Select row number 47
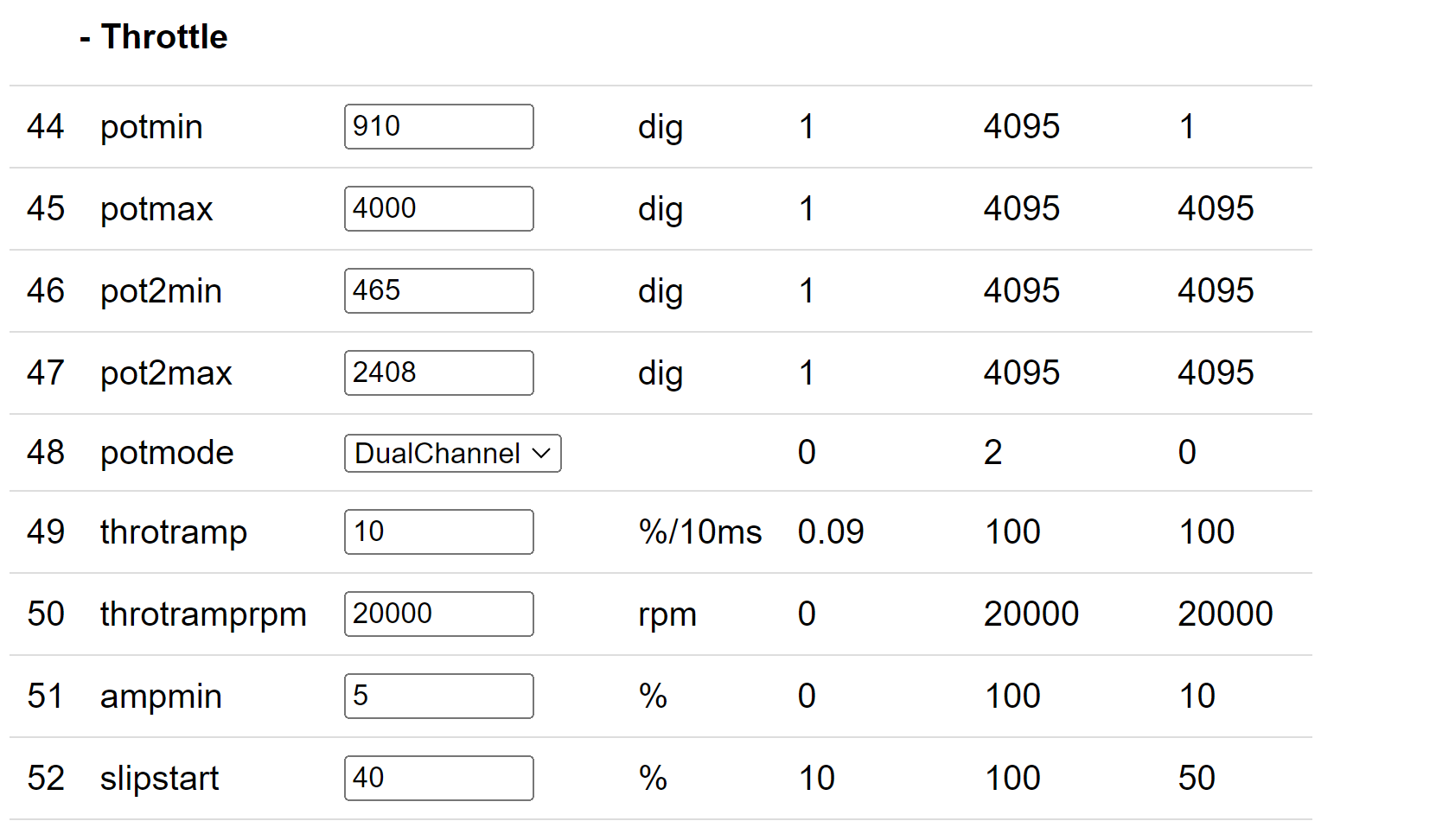The height and width of the screenshot is (840, 1436). point(46,373)
